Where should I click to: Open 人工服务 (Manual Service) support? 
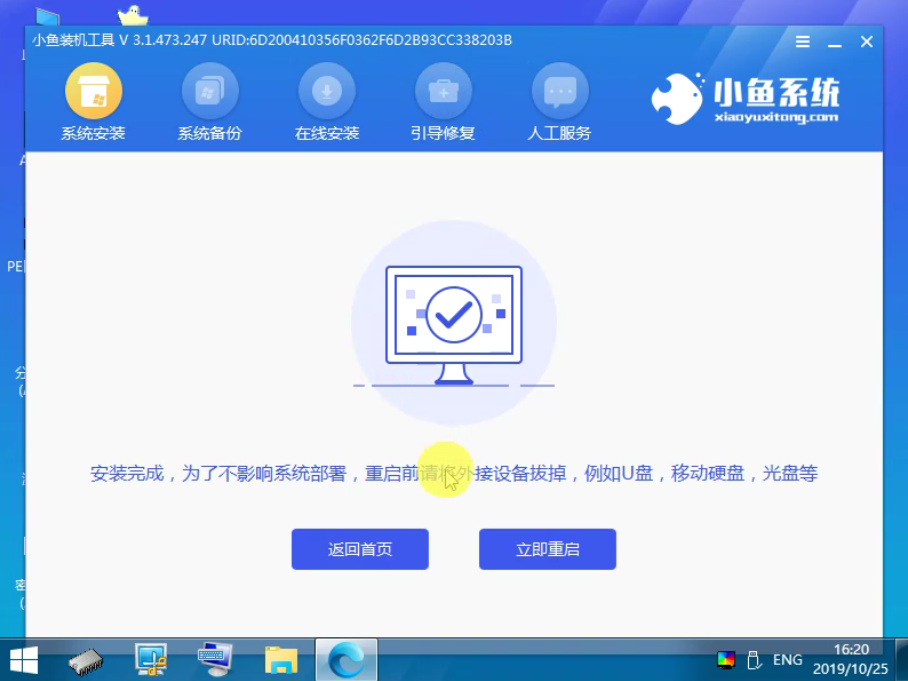click(560, 100)
